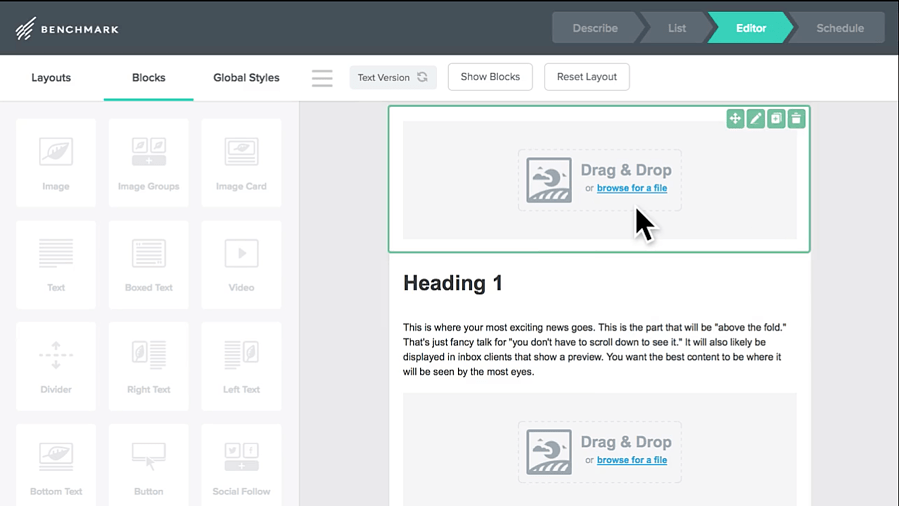Add a Video block

click(x=241, y=260)
